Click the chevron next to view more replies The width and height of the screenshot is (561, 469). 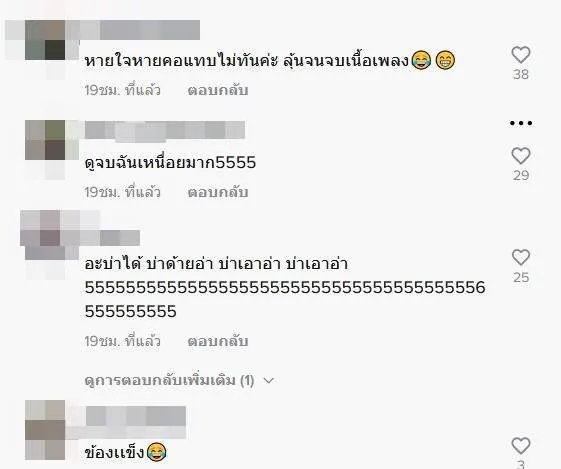point(268,381)
